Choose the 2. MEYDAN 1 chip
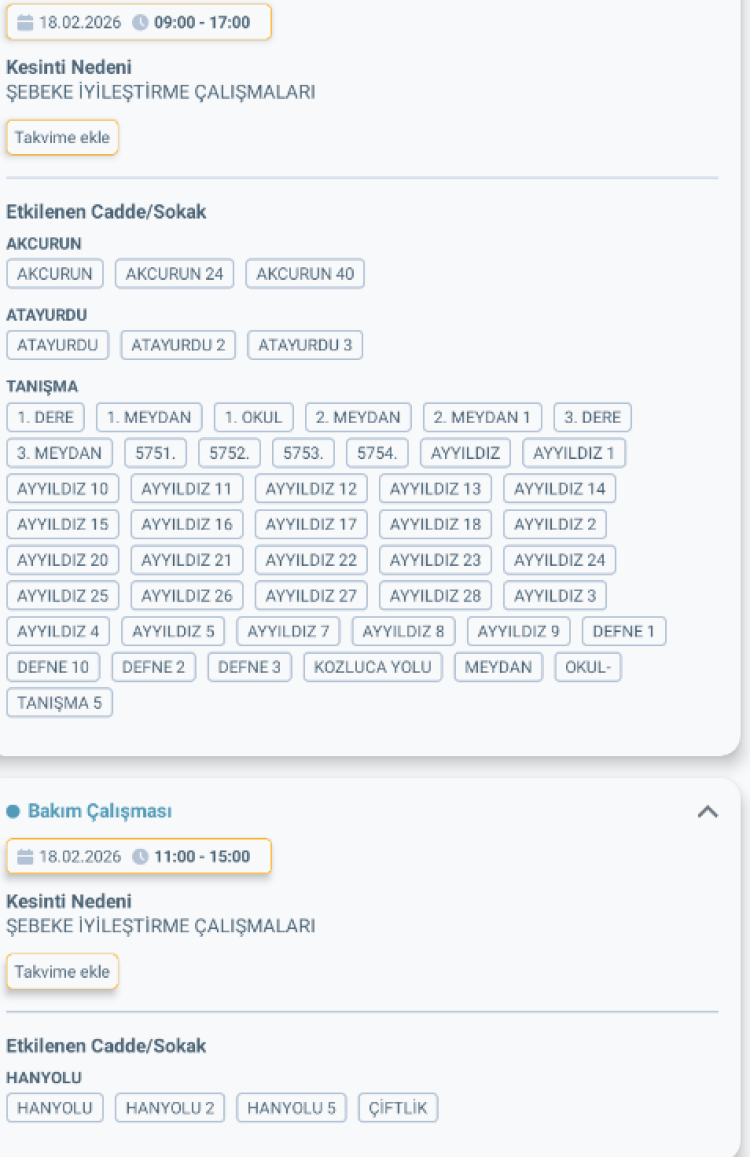The width and height of the screenshot is (750, 1157). click(482, 417)
